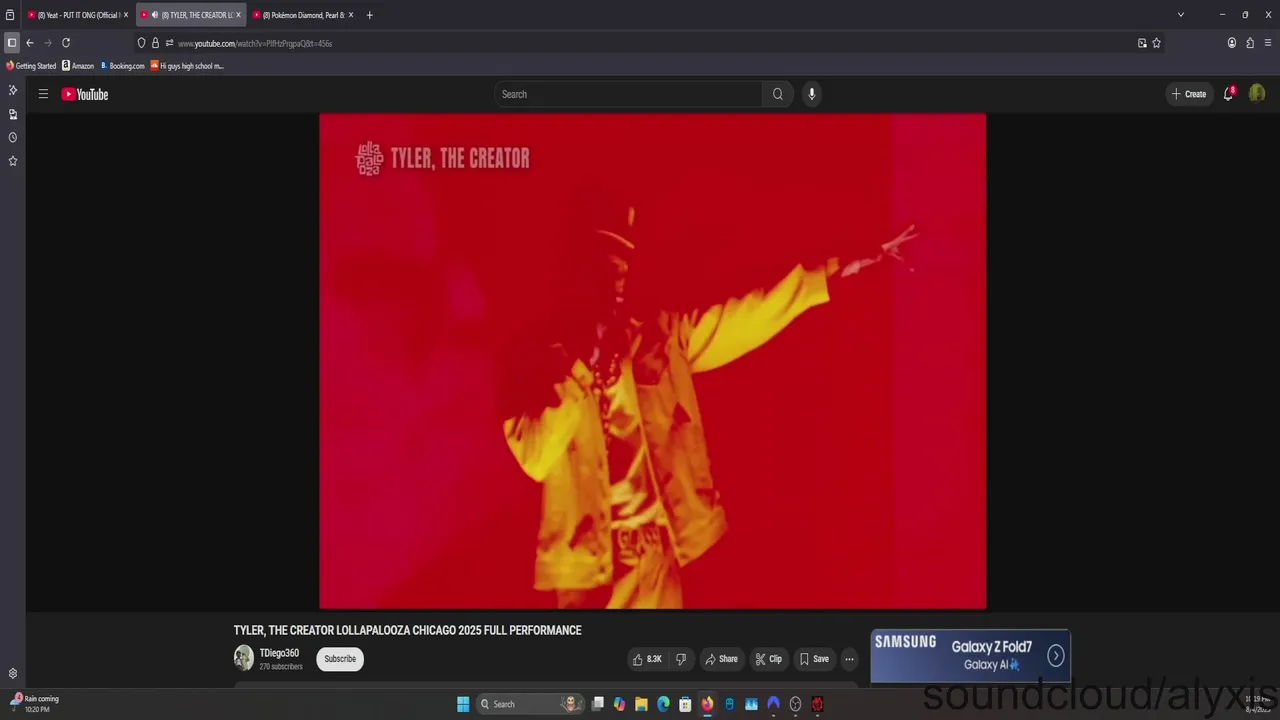This screenshot has height=720, width=1280.
Task: Open site permissions icon in address bar
Action: point(169,43)
